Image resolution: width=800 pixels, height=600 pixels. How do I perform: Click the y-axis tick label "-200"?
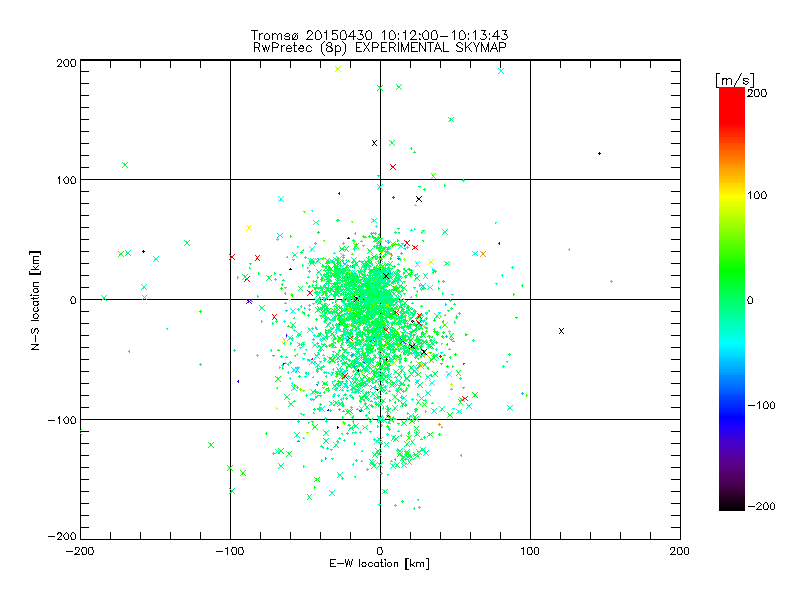click(62, 536)
